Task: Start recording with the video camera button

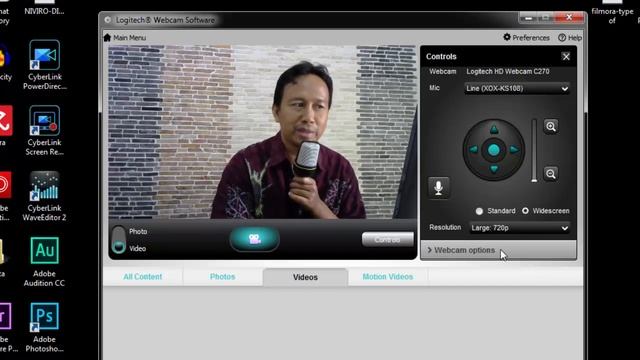Action: 254,239
